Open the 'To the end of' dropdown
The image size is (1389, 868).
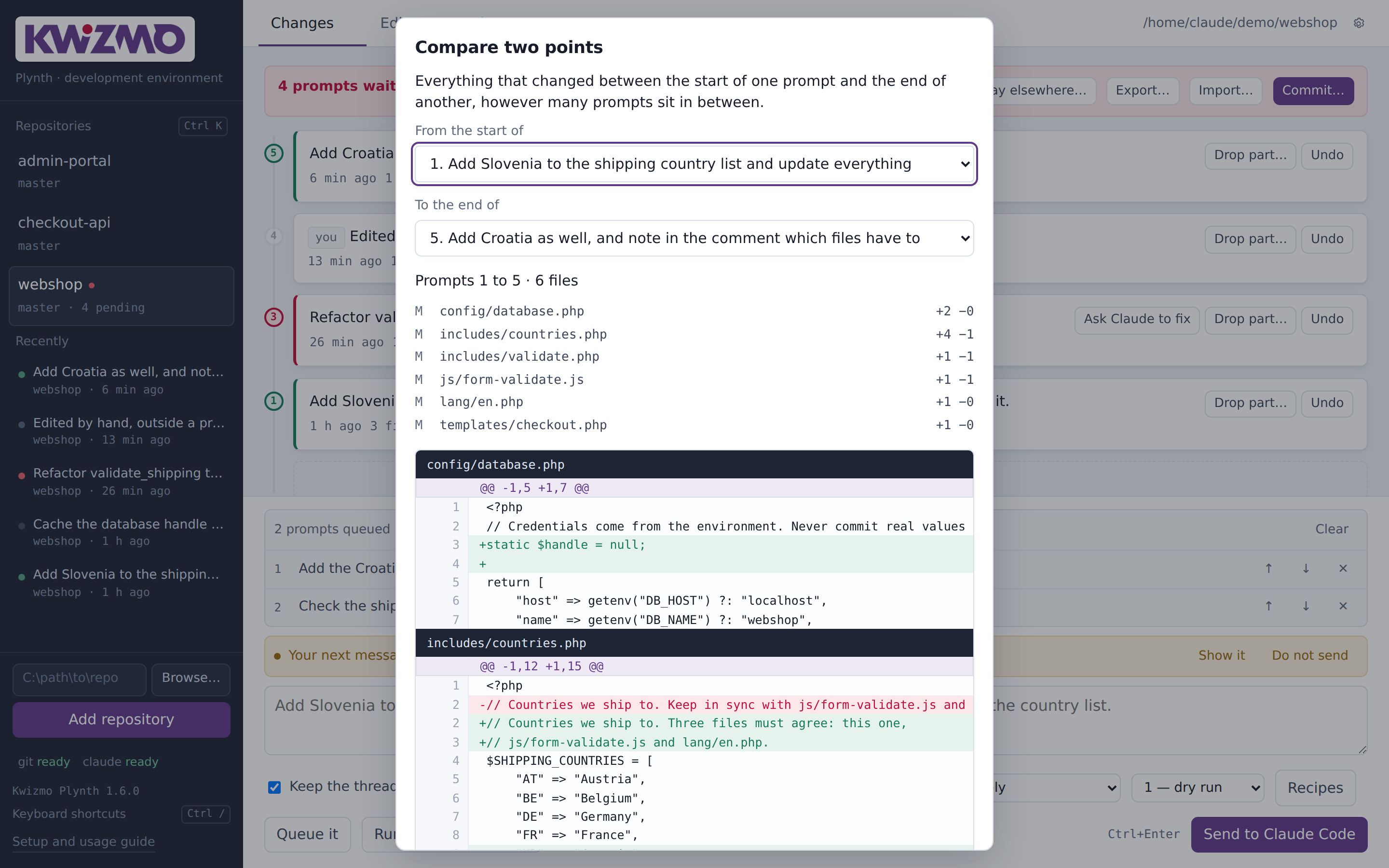click(x=694, y=238)
